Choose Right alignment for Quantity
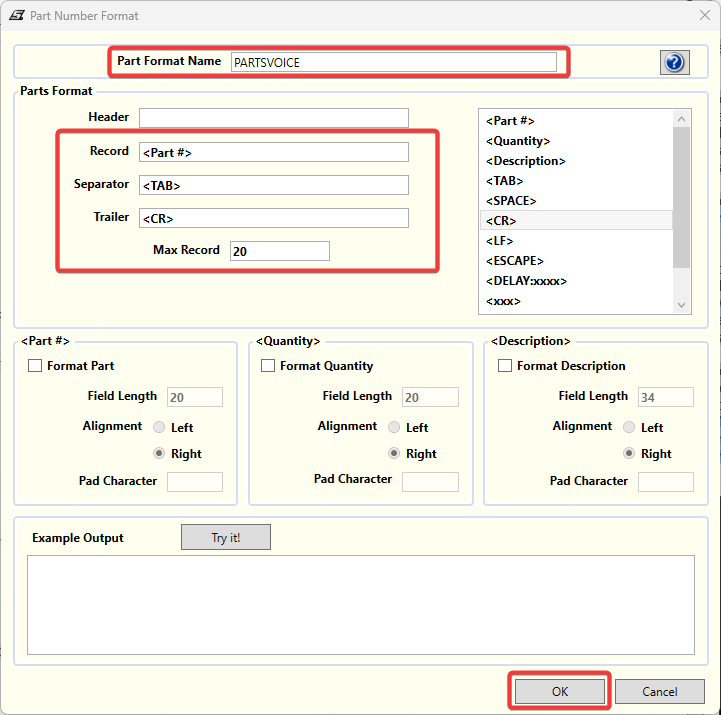 394,453
